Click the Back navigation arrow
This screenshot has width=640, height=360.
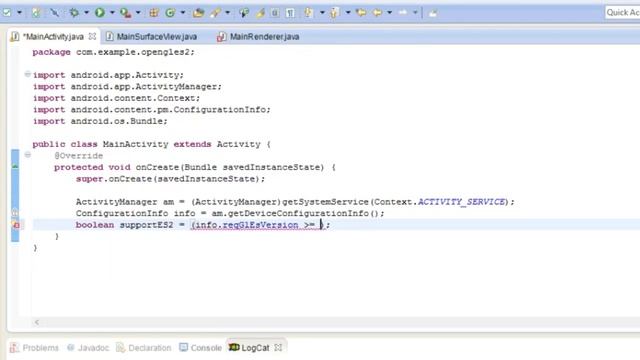pyautogui.click(x=378, y=13)
